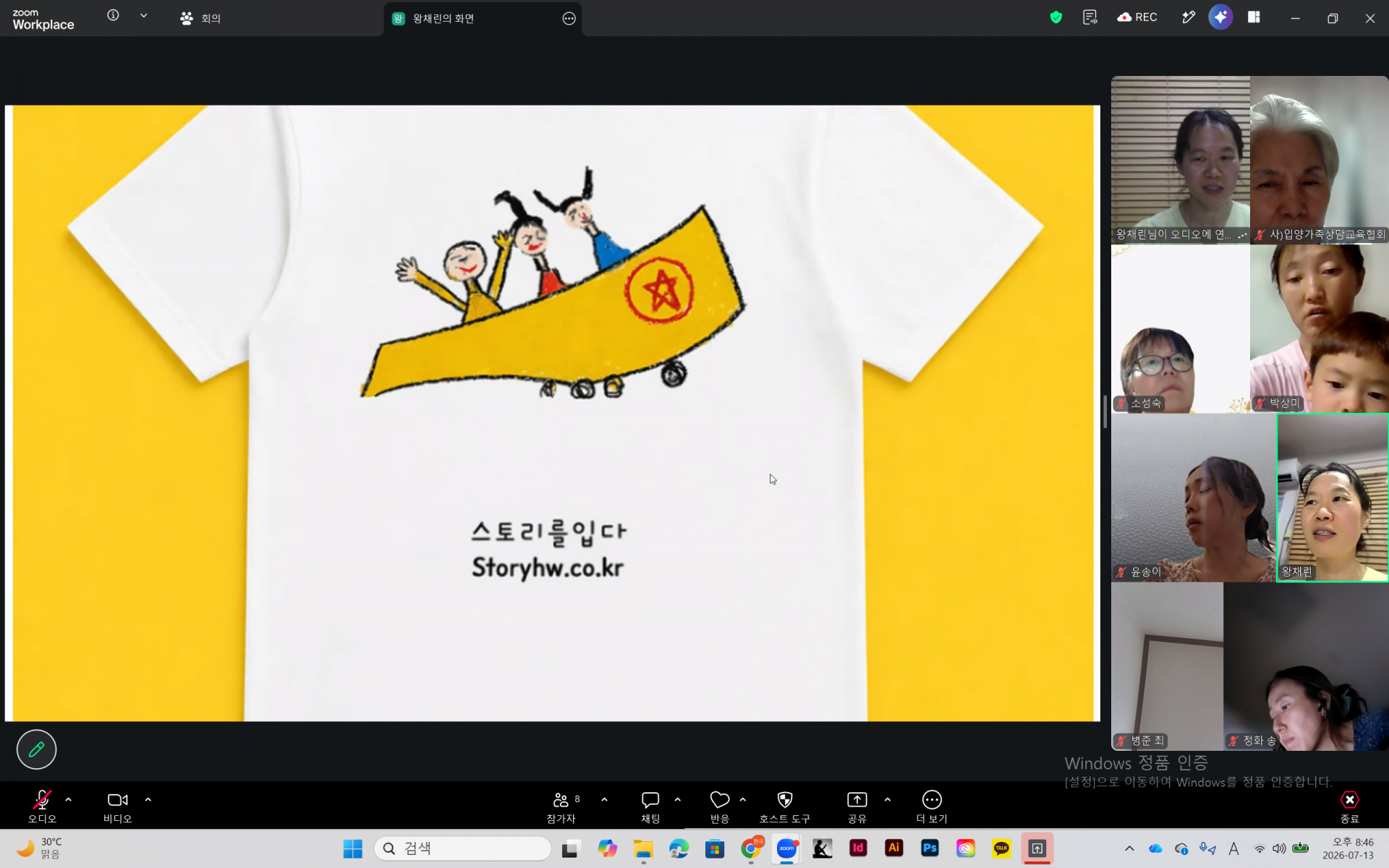Select the 정화 송 video thumbnail
Viewport: 1389px width, 868px height.
pyautogui.click(x=1307, y=666)
